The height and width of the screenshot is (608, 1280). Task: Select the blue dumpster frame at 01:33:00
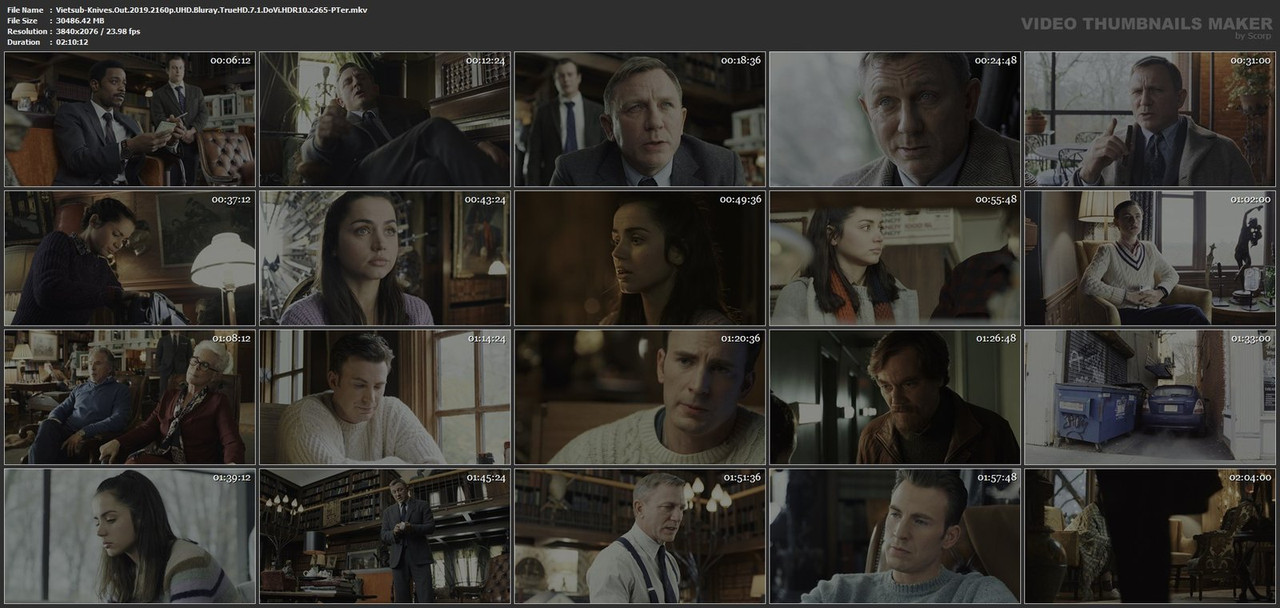(1150, 397)
